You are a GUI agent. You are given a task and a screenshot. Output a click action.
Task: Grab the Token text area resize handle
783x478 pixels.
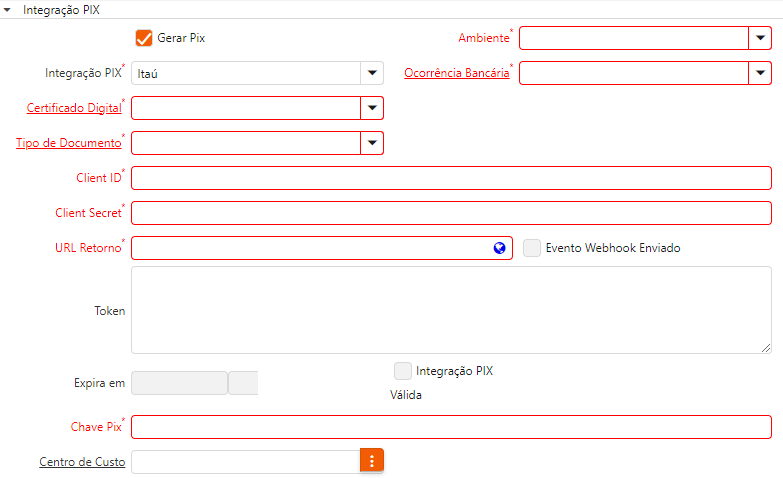click(x=766, y=348)
